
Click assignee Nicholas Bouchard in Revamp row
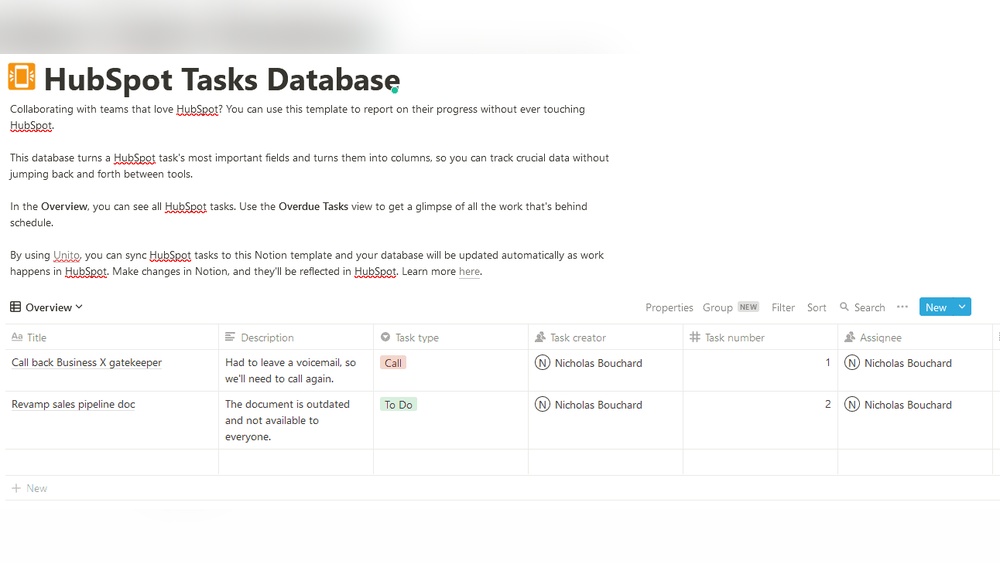pos(898,404)
